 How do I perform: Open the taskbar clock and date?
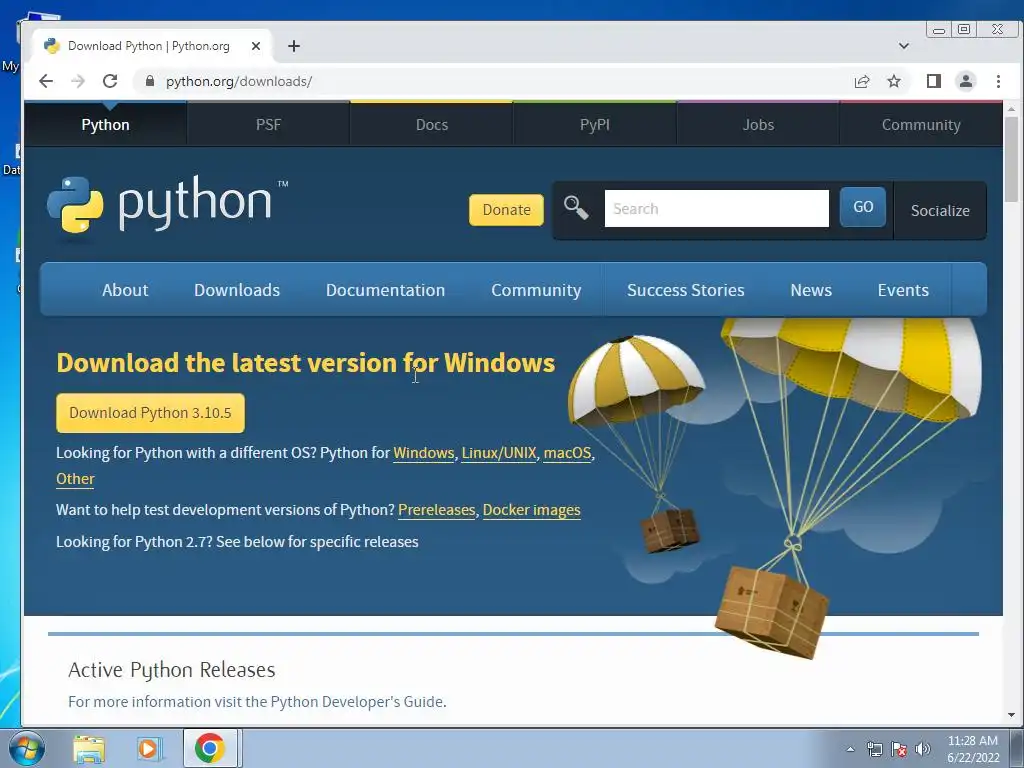point(973,749)
